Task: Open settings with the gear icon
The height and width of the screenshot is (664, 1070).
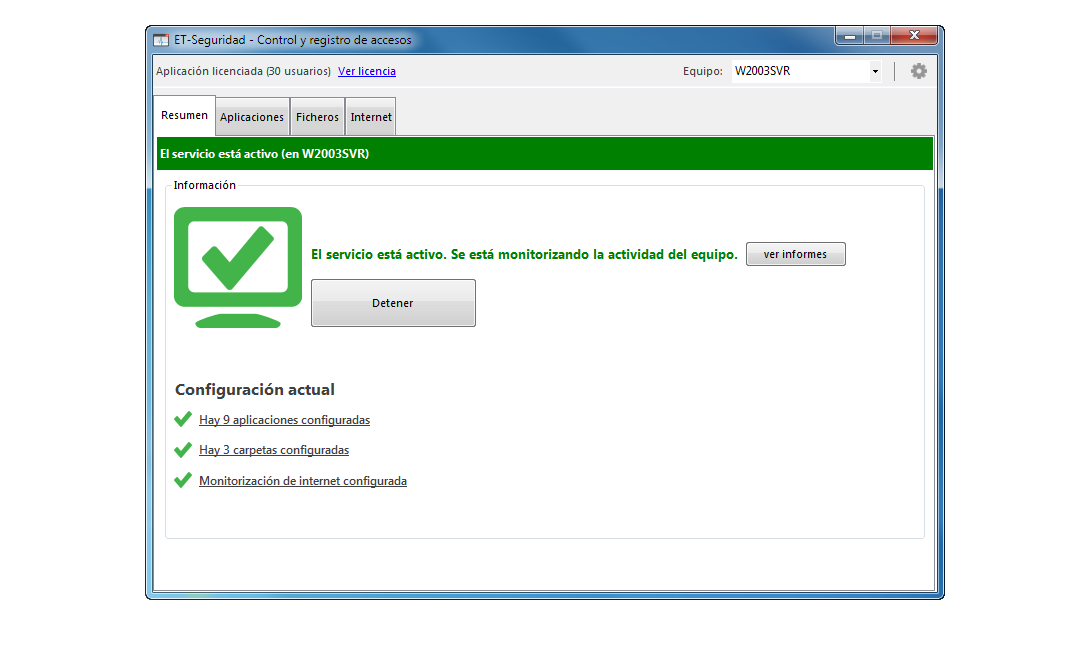Action: click(x=919, y=71)
